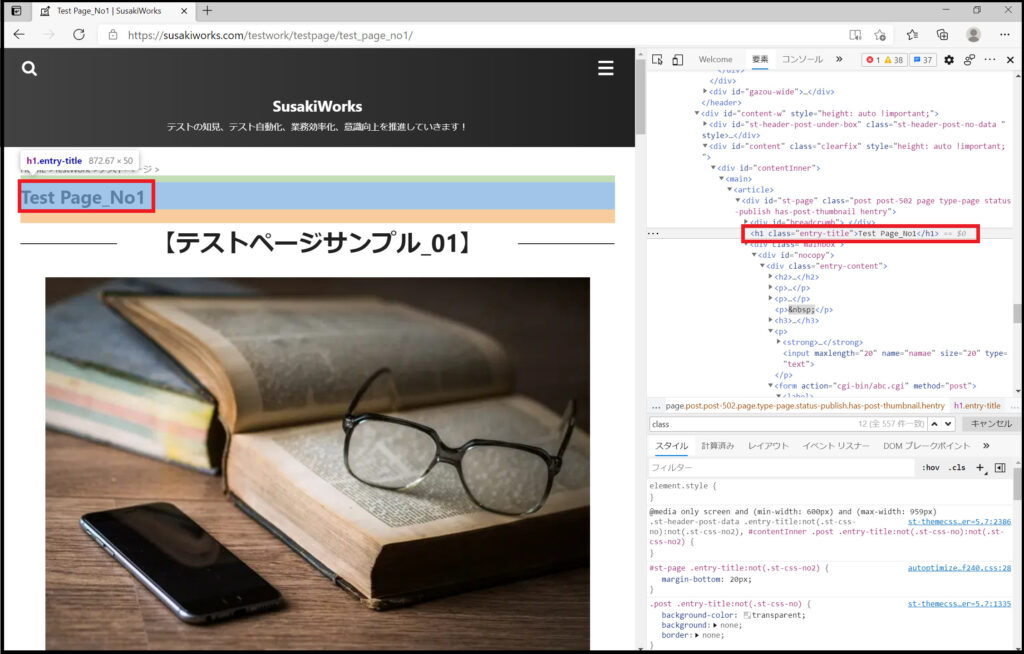
Task: Switch to the イベント リスナー tab
Action: pos(836,446)
